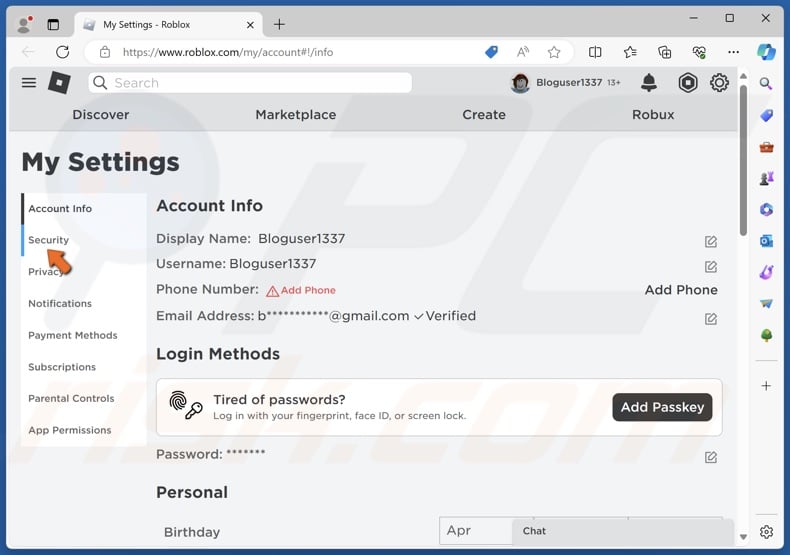The image size is (790, 555).
Task: Select the Security settings tab
Action: [x=84, y=240]
